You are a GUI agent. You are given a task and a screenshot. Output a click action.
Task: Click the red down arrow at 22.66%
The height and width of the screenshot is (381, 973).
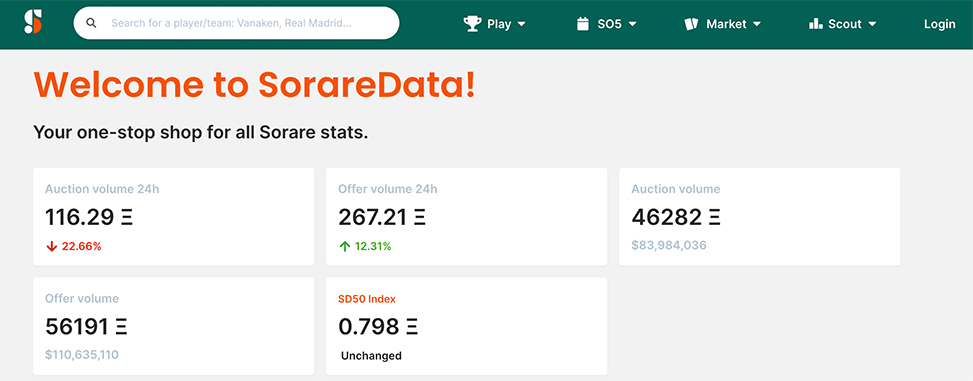(52, 246)
